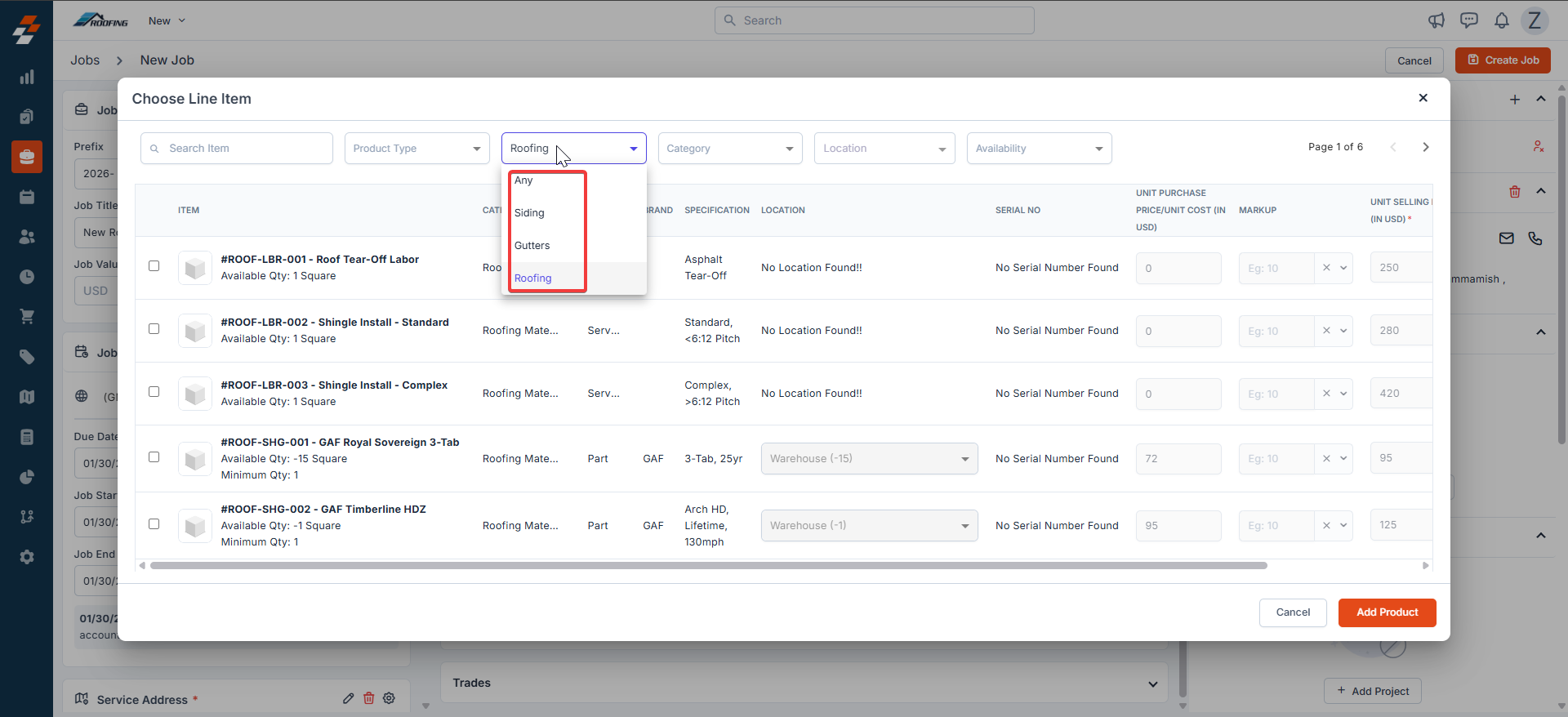1568x717 pixels.
Task: Check the Roof Tear-Off Labor item checkbox
Action: coord(154,265)
